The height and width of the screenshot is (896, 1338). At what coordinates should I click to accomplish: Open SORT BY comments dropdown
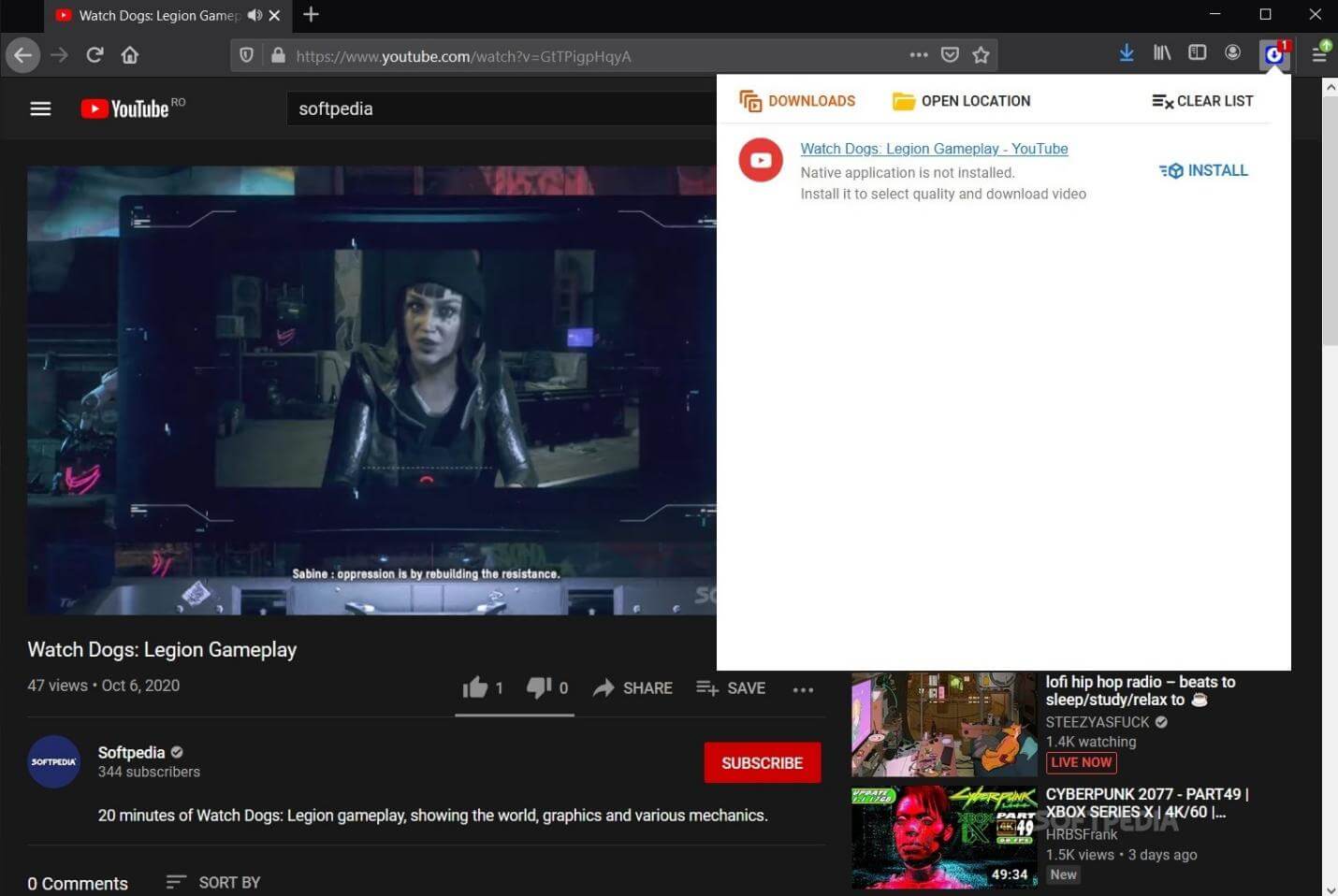pyautogui.click(x=213, y=882)
